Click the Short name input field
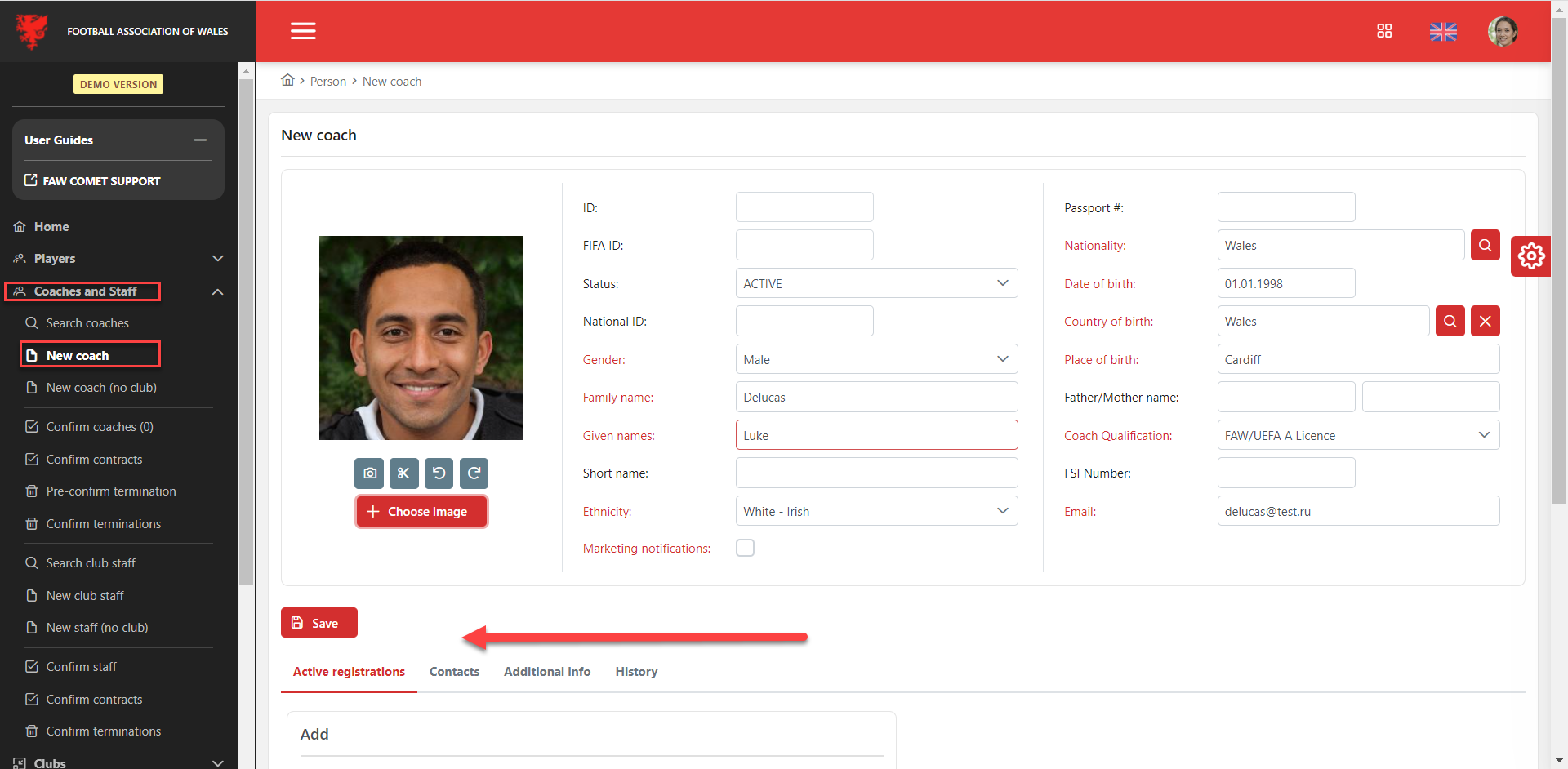This screenshot has height=769, width=1568. point(876,473)
